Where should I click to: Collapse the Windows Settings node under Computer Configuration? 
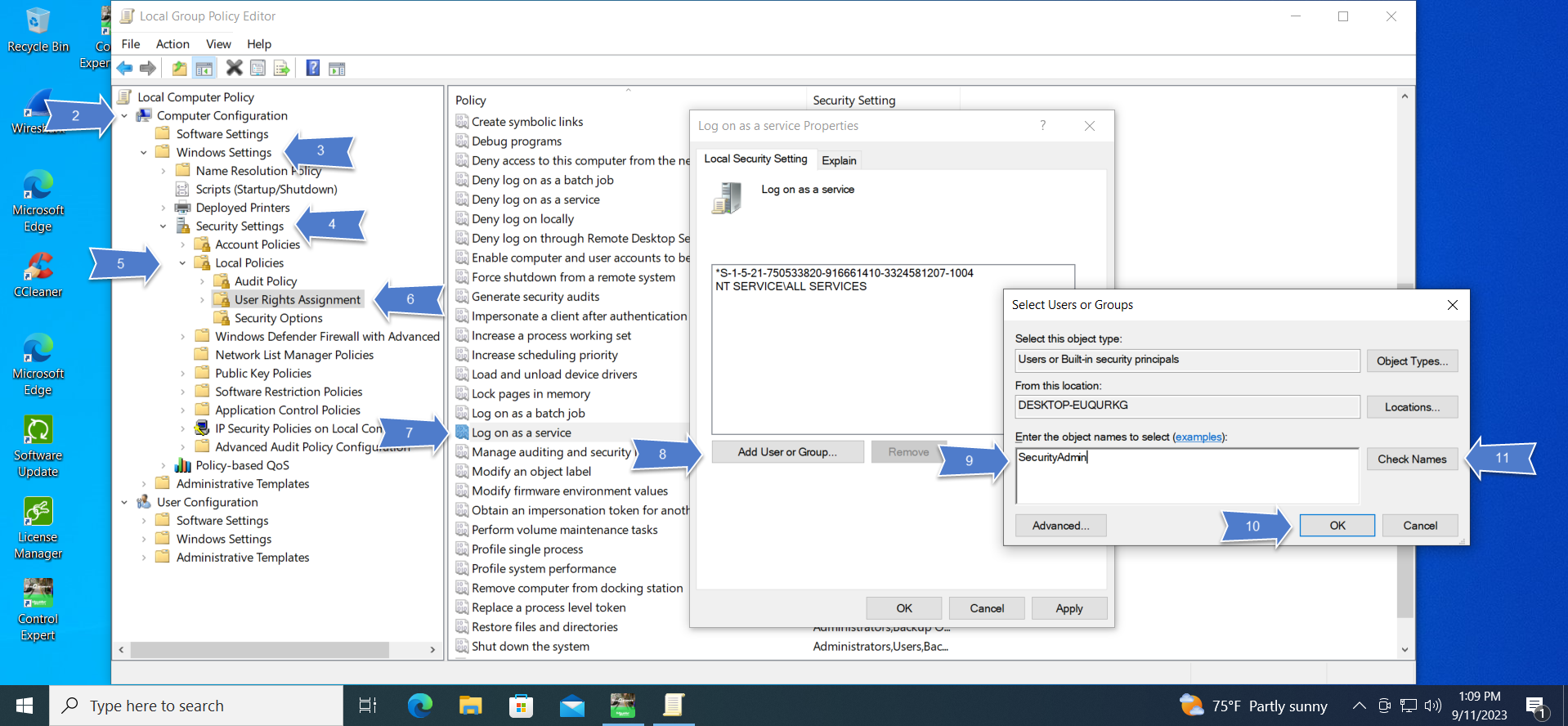pos(144,153)
